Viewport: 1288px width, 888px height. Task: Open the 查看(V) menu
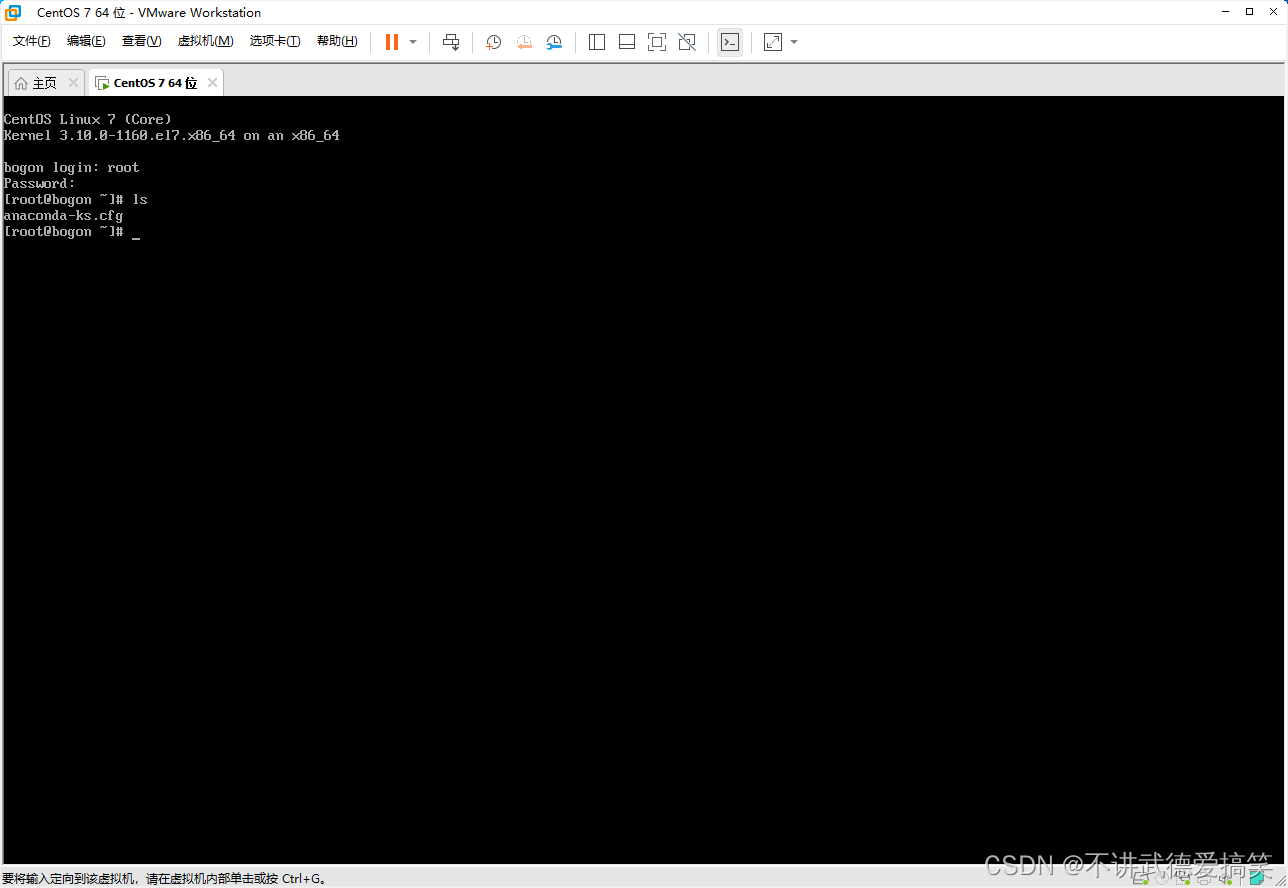click(x=141, y=41)
